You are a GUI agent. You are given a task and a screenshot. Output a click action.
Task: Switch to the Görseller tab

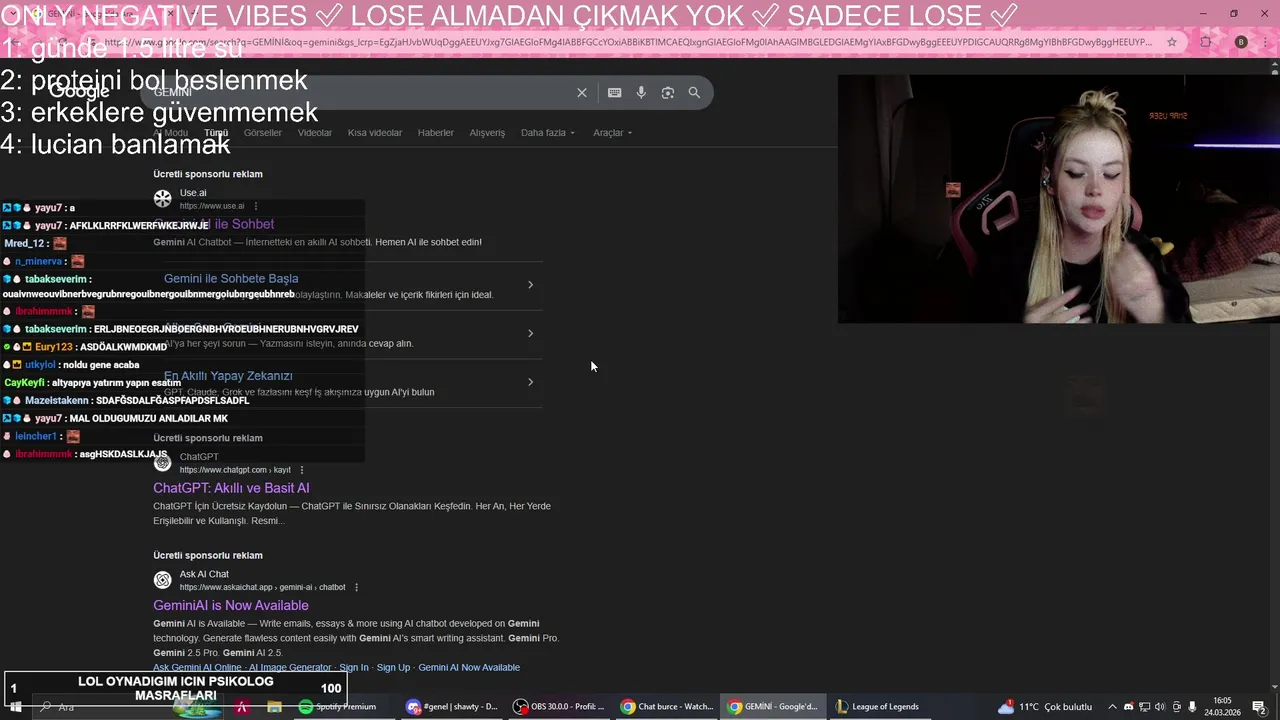[x=263, y=133]
